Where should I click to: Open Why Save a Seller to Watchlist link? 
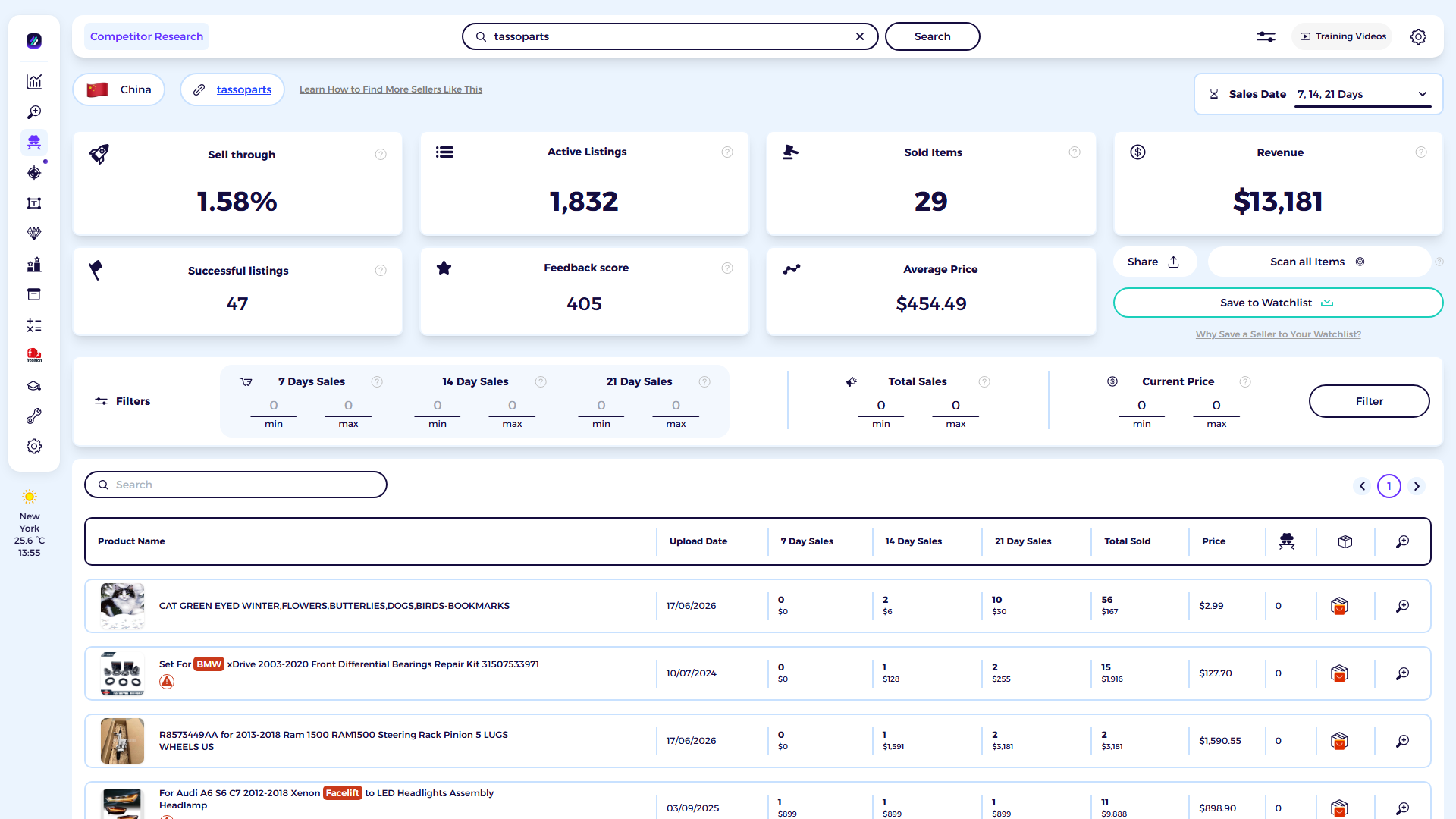point(1278,334)
